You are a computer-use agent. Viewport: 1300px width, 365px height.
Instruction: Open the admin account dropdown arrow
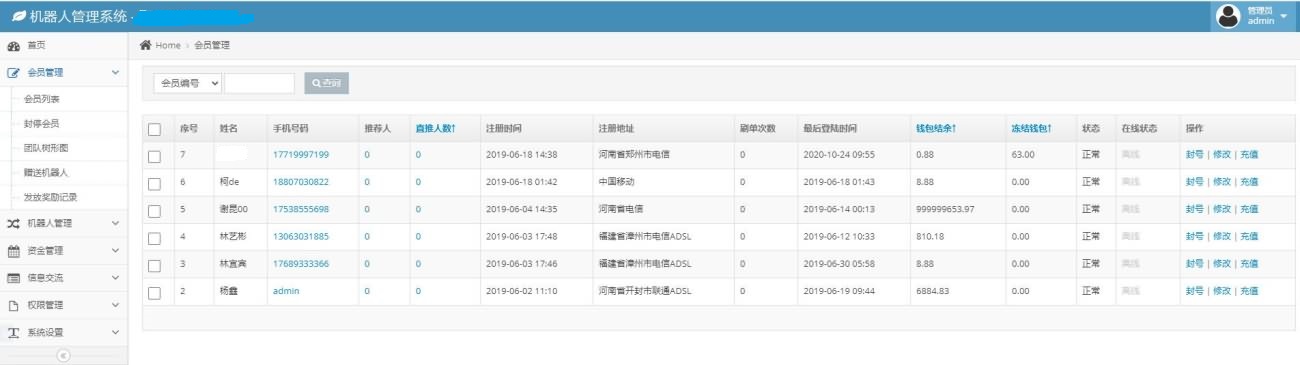[1283, 16]
